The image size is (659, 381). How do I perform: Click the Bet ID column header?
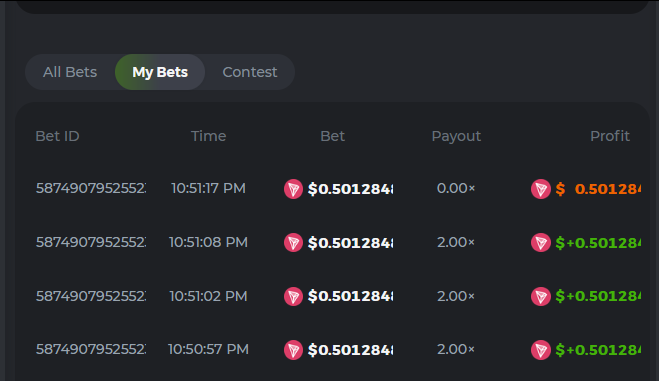click(58, 136)
